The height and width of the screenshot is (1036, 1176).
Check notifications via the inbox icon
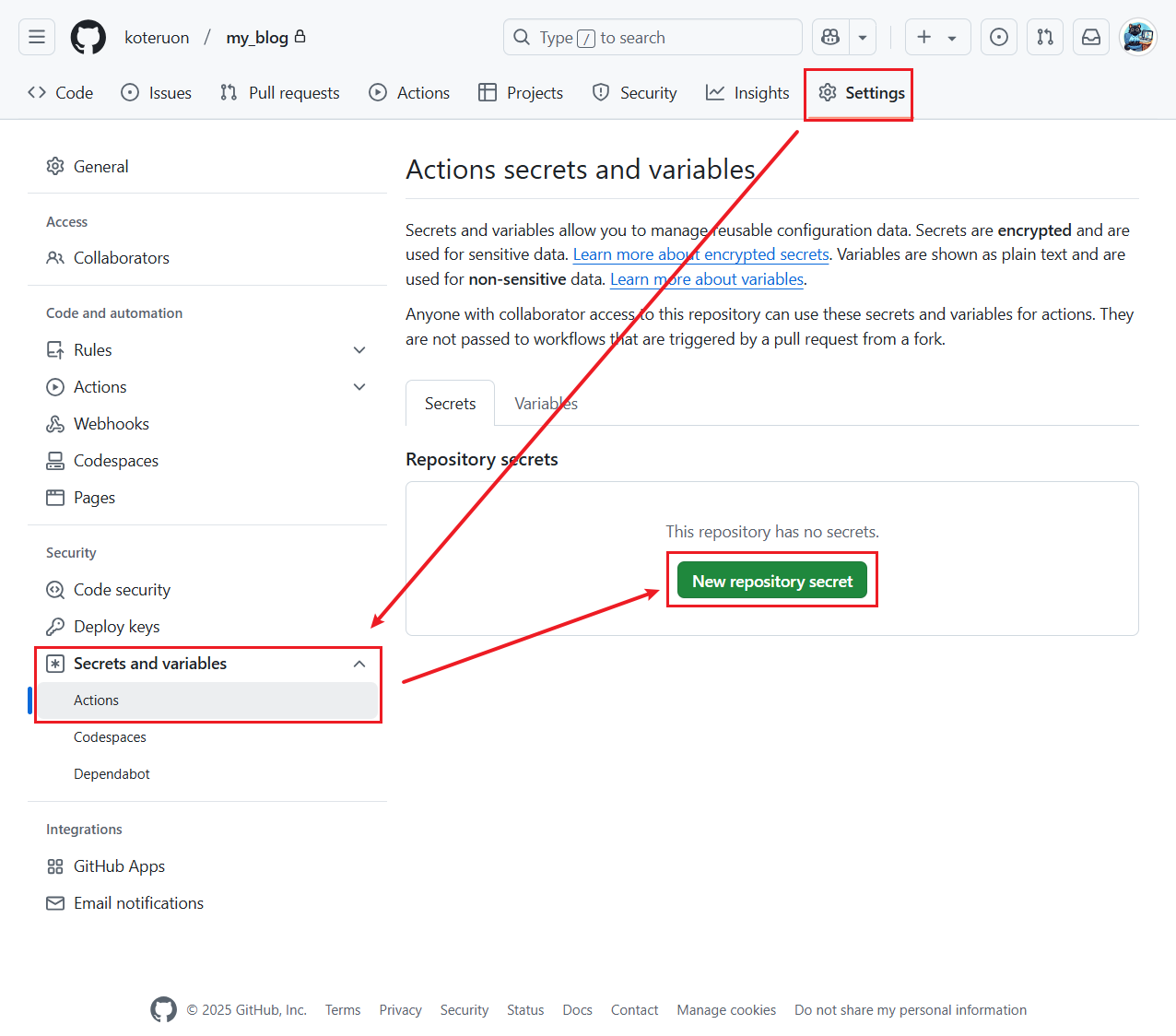tap(1090, 37)
